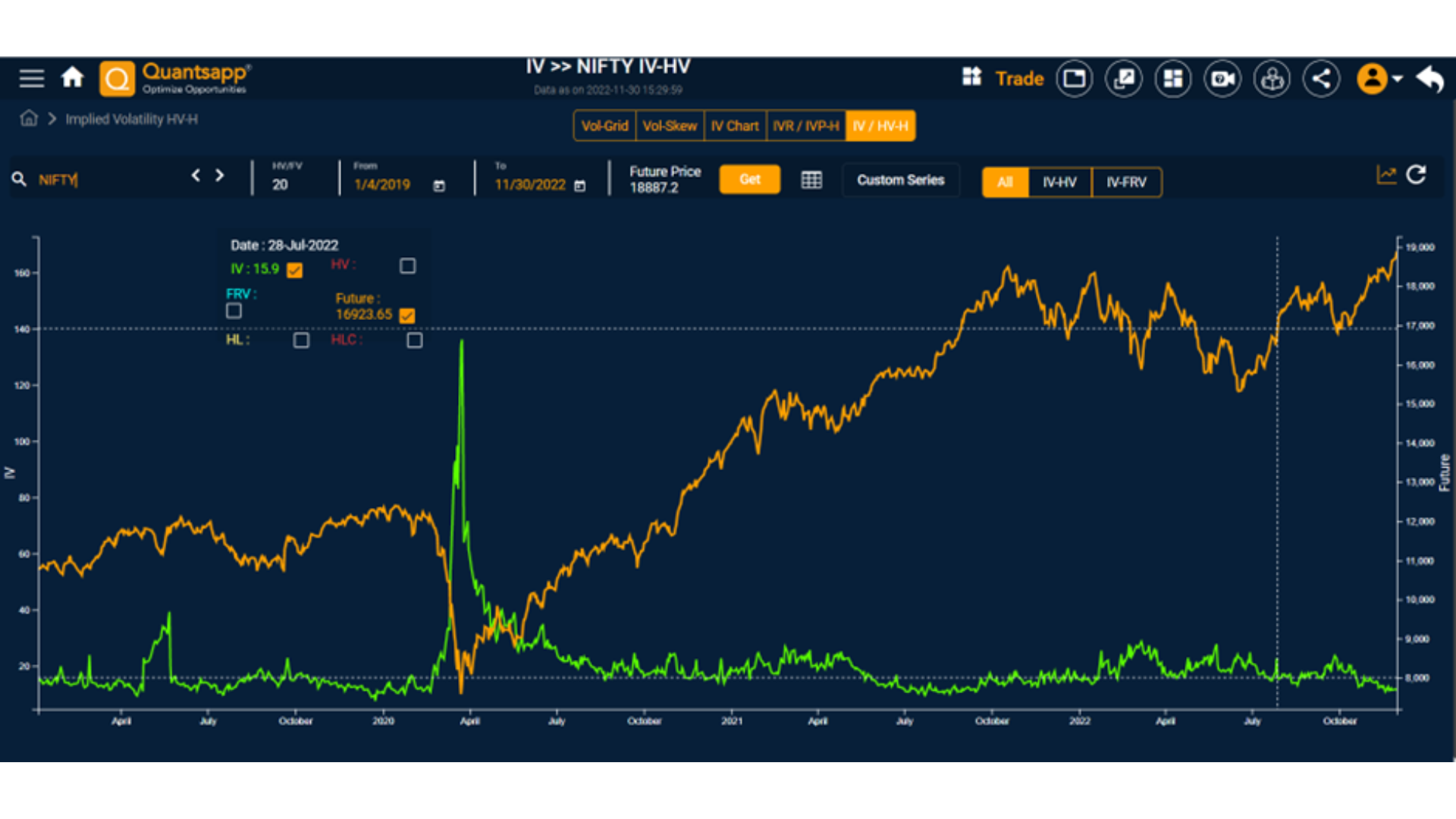1456x819 pixels.
Task: Switch to the Vol-Skew tab
Action: [x=670, y=126]
